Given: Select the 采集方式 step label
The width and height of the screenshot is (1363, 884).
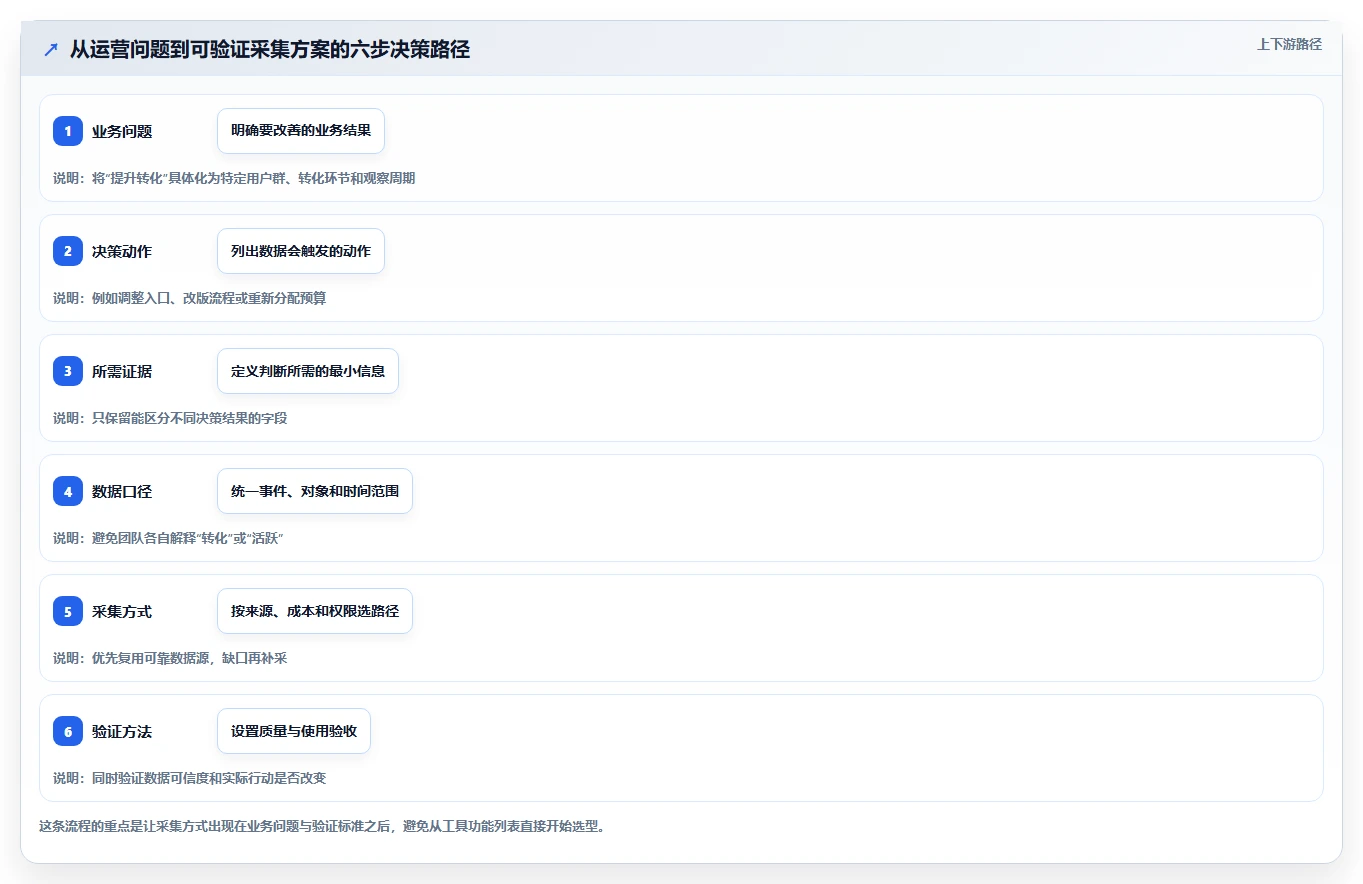Looking at the screenshot, I should tap(122, 611).
